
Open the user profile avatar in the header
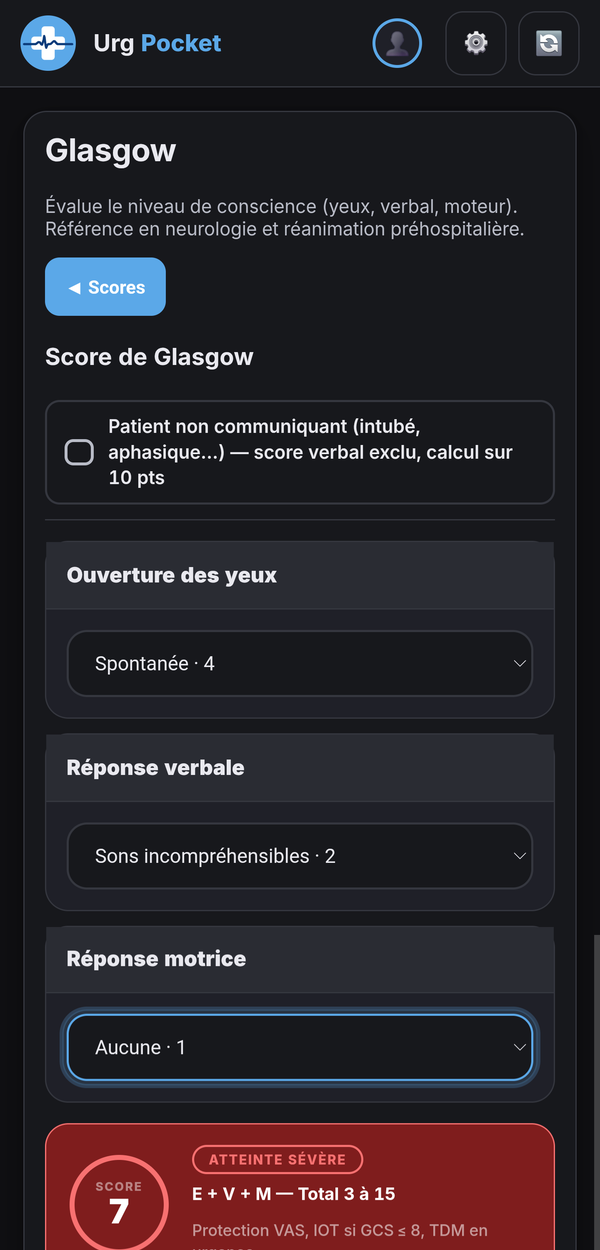397,43
